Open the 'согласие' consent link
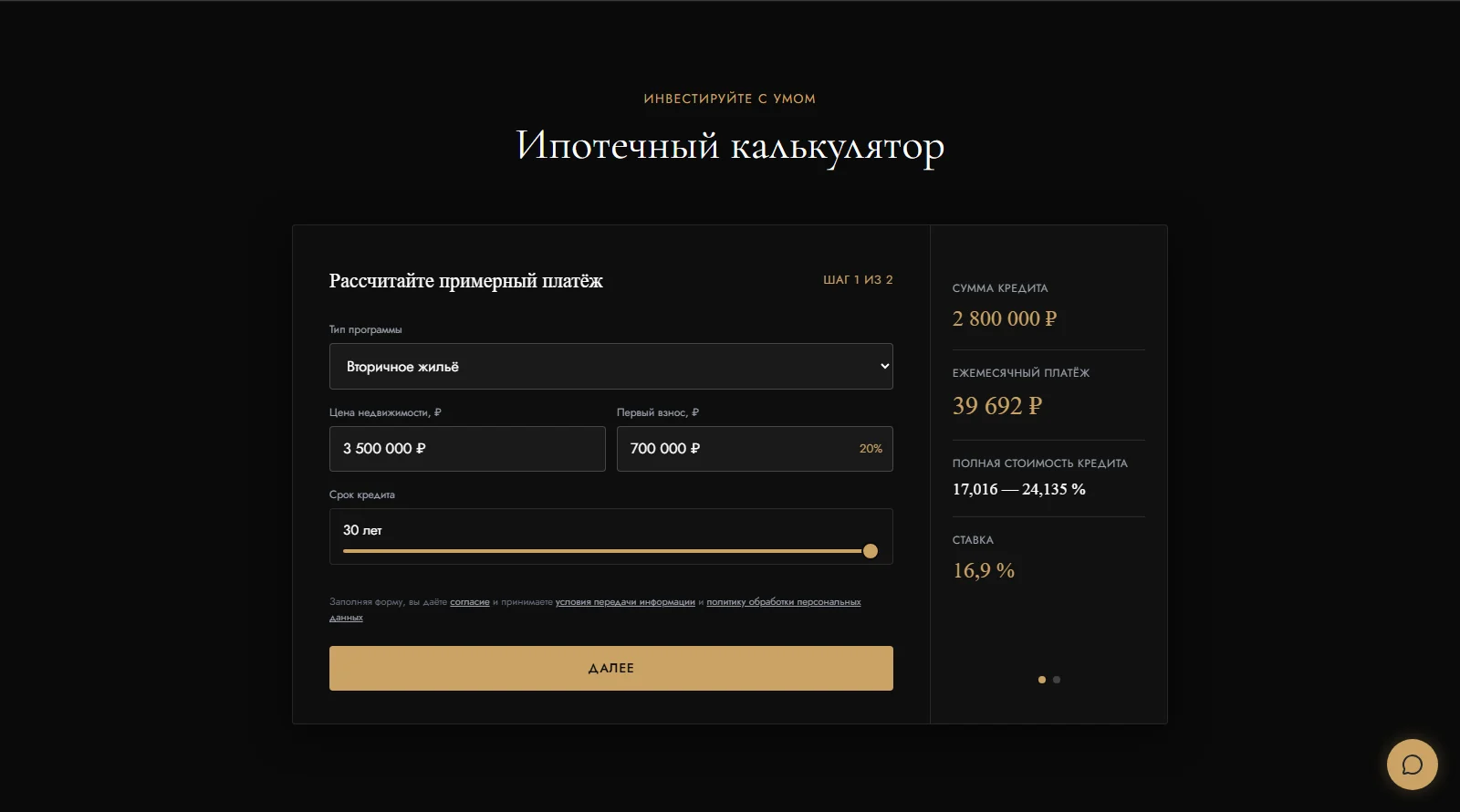 pos(470,602)
